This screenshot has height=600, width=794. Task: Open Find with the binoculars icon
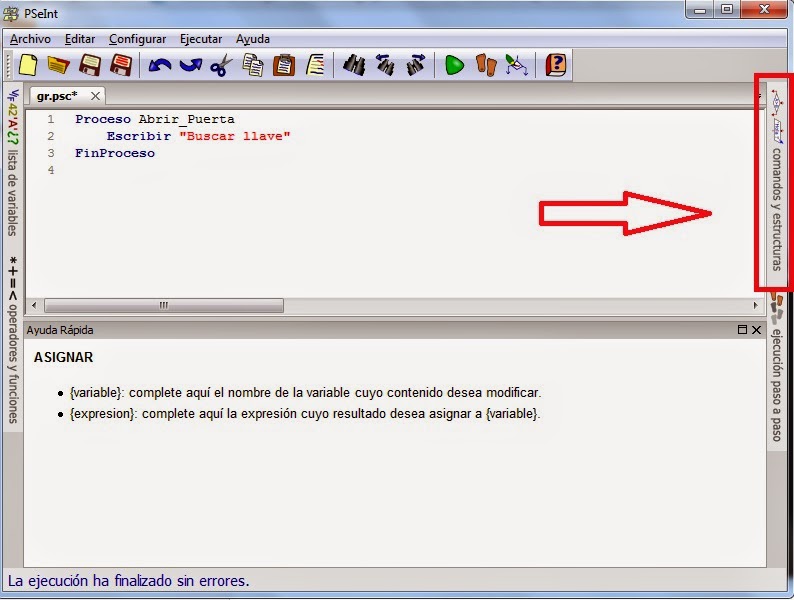pos(354,65)
